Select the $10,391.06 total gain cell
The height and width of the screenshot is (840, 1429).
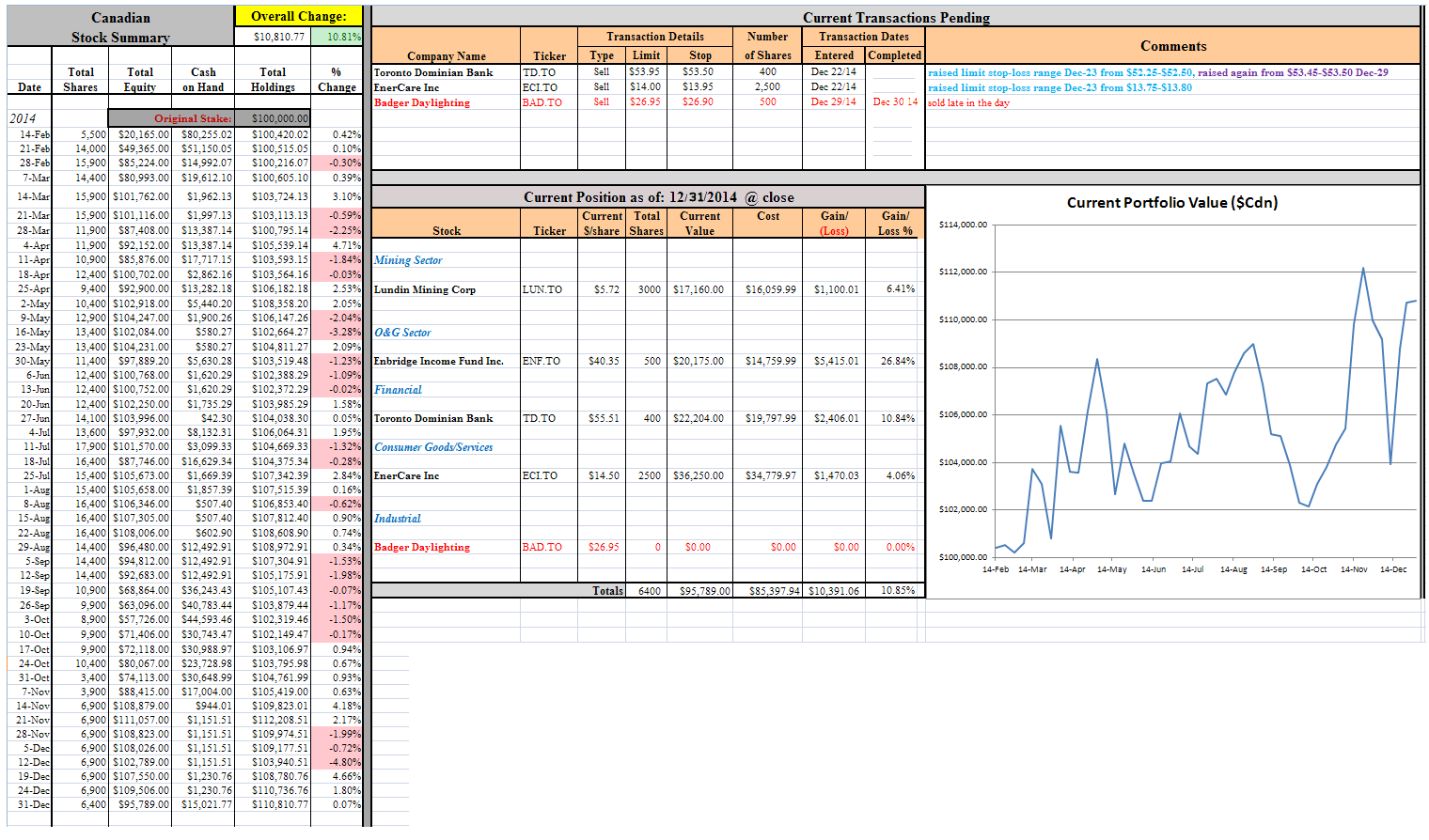tap(834, 591)
